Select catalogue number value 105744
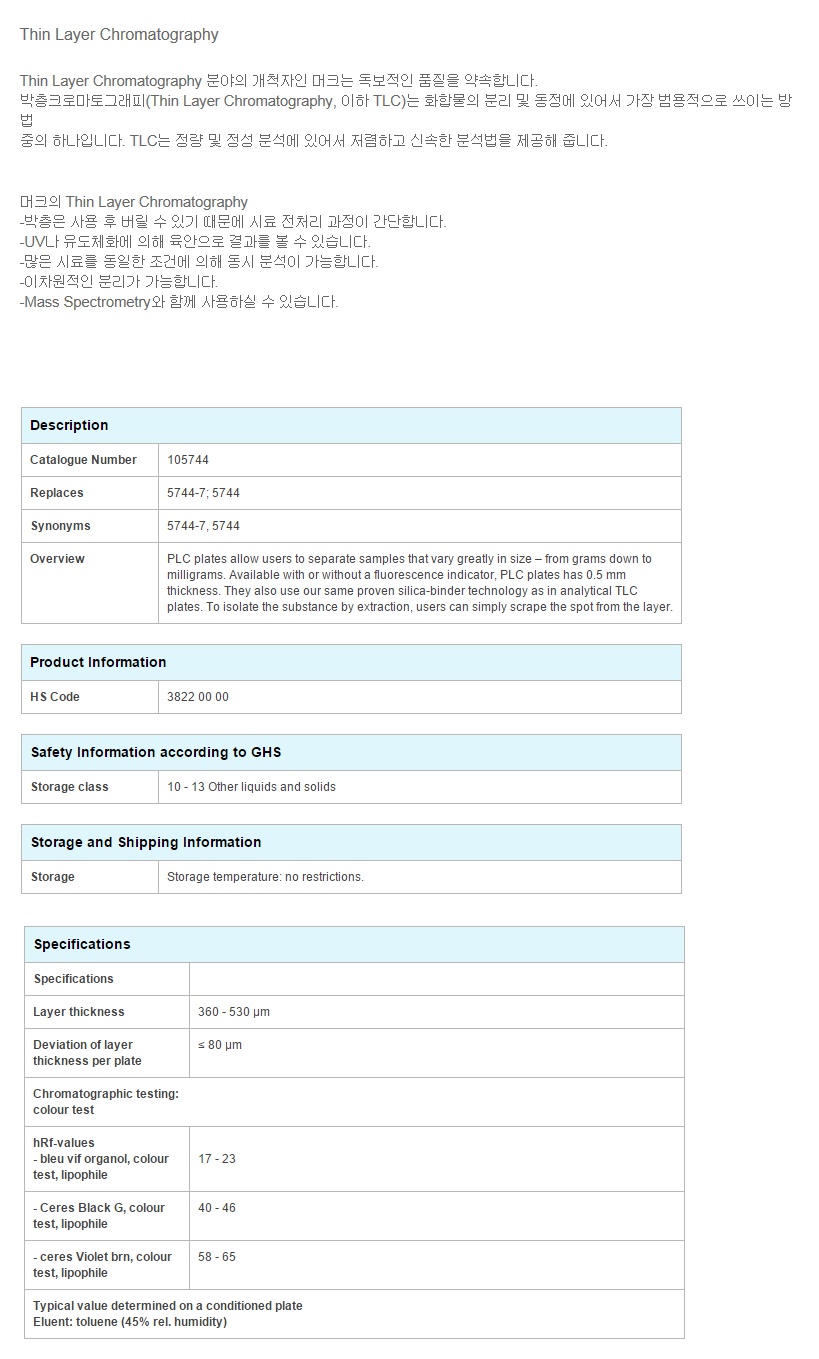Screen dimensions: 819x1359 click(188, 460)
